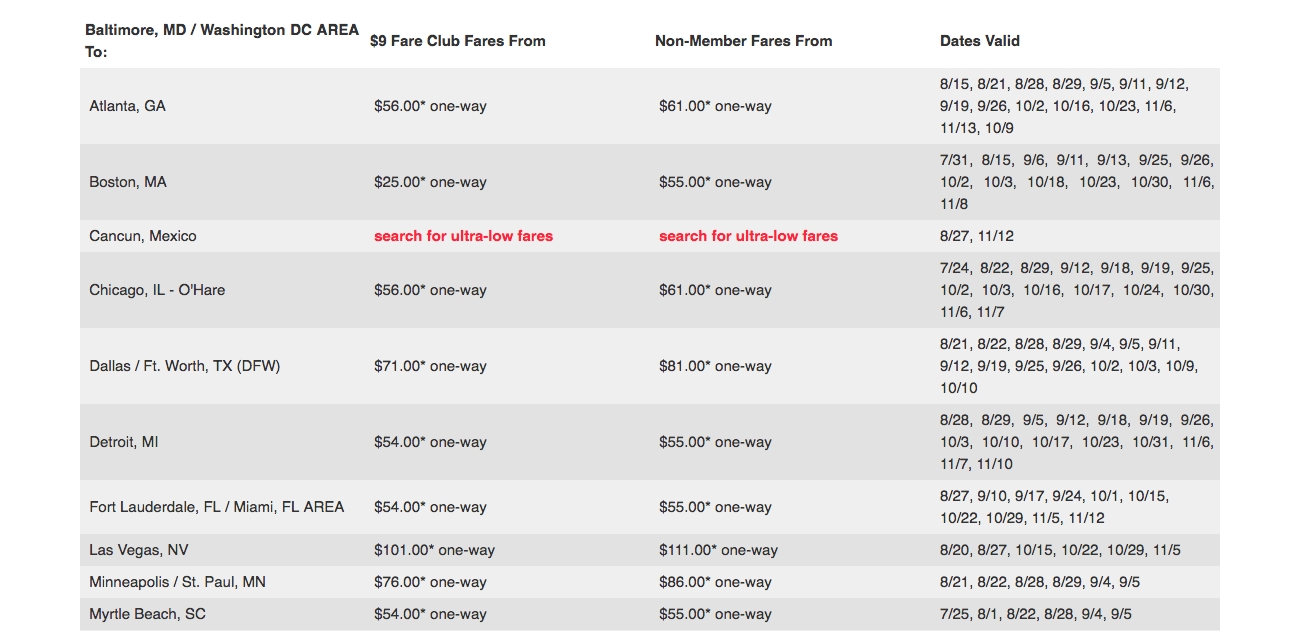Click Cancun's Non-Member ultra-low fares link

(x=748, y=236)
